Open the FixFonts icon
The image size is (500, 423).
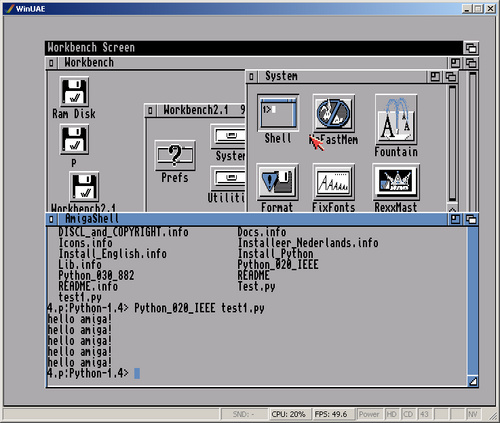[334, 182]
